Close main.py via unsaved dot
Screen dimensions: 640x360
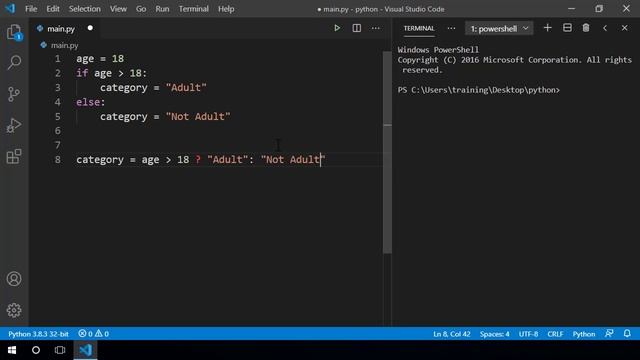pyautogui.click(x=90, y=28)
